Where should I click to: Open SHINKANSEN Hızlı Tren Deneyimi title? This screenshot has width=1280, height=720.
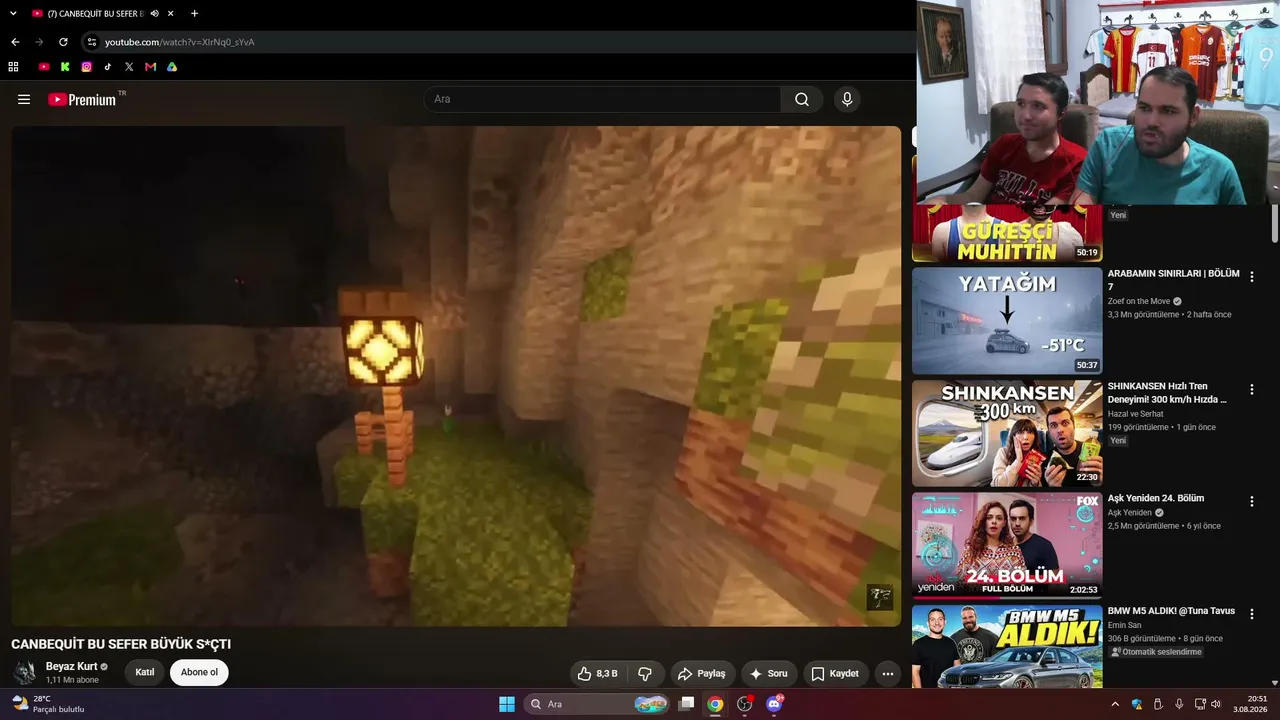coord(1167,393)
